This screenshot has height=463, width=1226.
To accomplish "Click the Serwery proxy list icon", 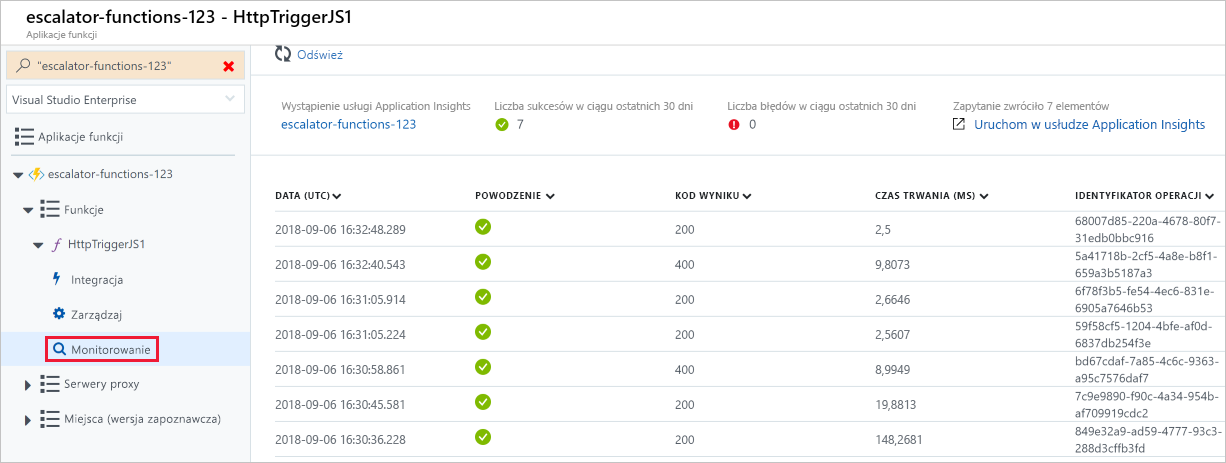I will [50, 384].
